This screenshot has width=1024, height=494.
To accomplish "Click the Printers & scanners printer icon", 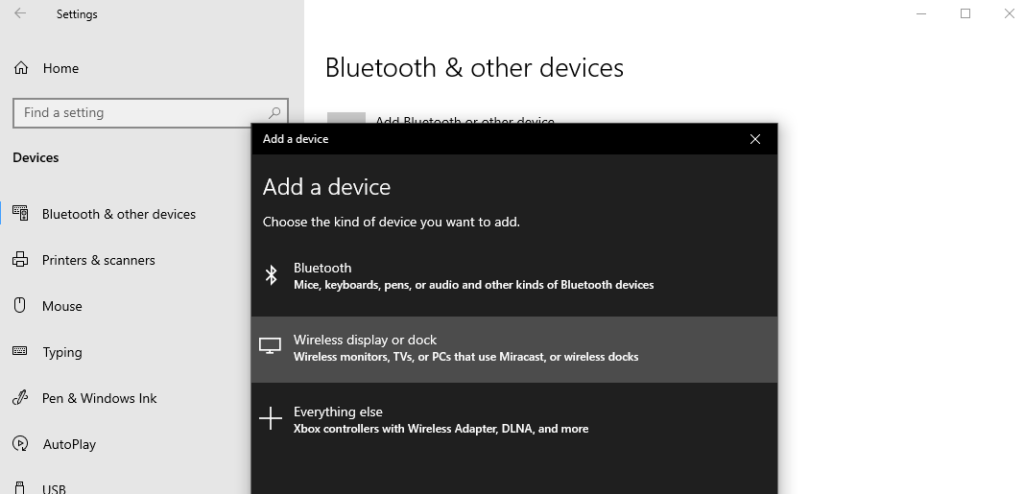I will click(x=20, y=259).
